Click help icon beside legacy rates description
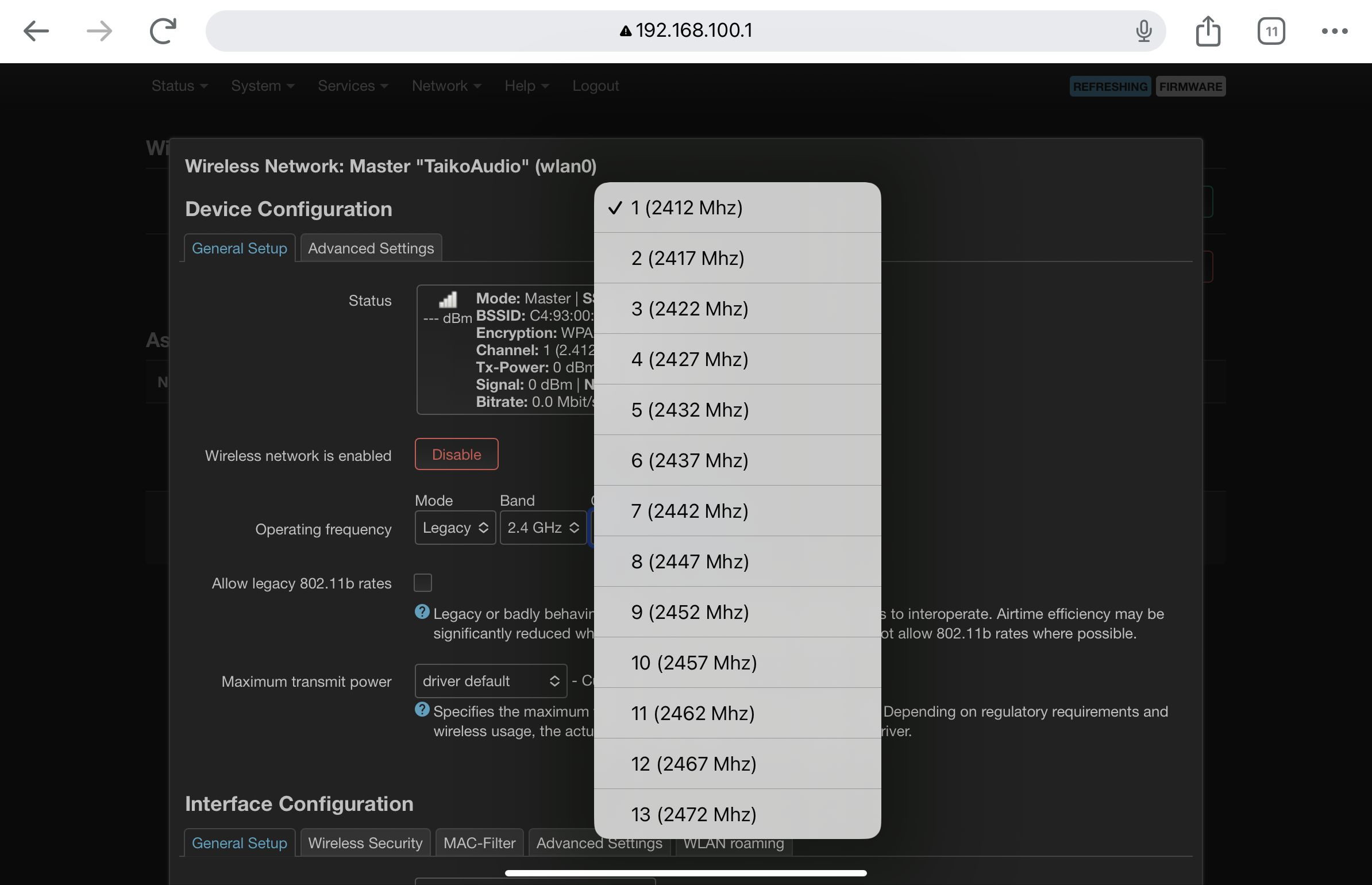This screenshot has height=885, width=1372. (422, 612)
